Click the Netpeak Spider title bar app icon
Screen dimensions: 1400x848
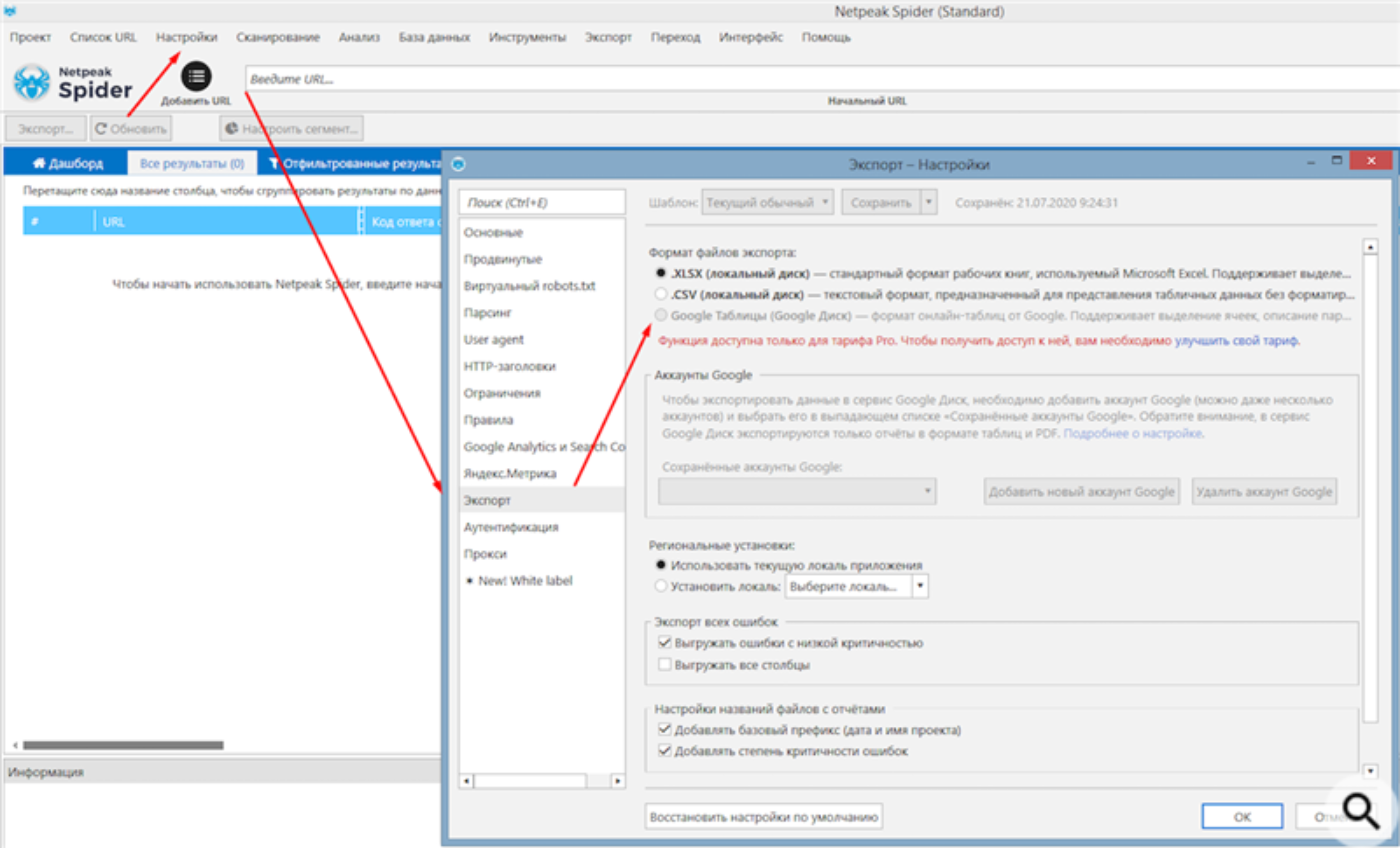[11, 11]
